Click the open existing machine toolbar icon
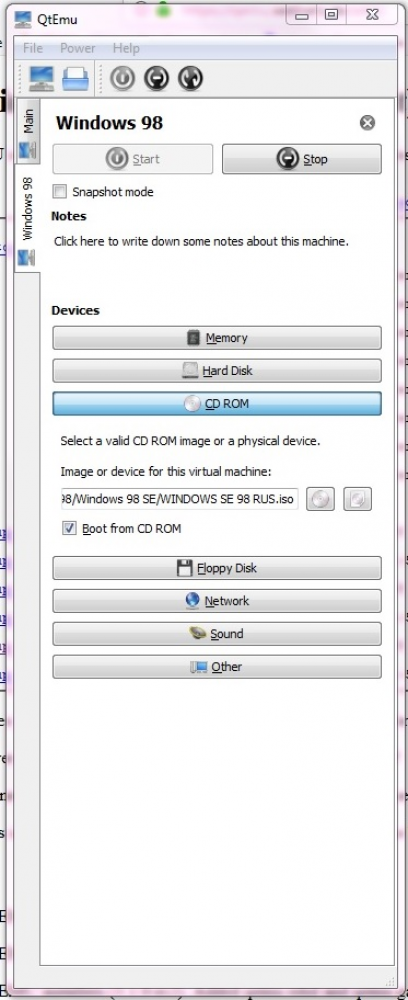The width and height of the screenshot is (408, 1000). [75, 78]
